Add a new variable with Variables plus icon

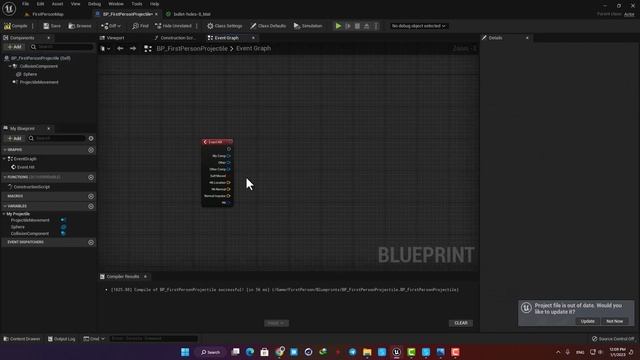(x=91, y=206)
